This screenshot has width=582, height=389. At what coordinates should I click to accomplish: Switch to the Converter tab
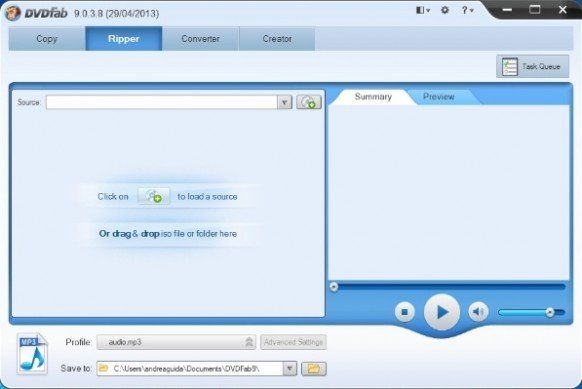coord(200,39)
